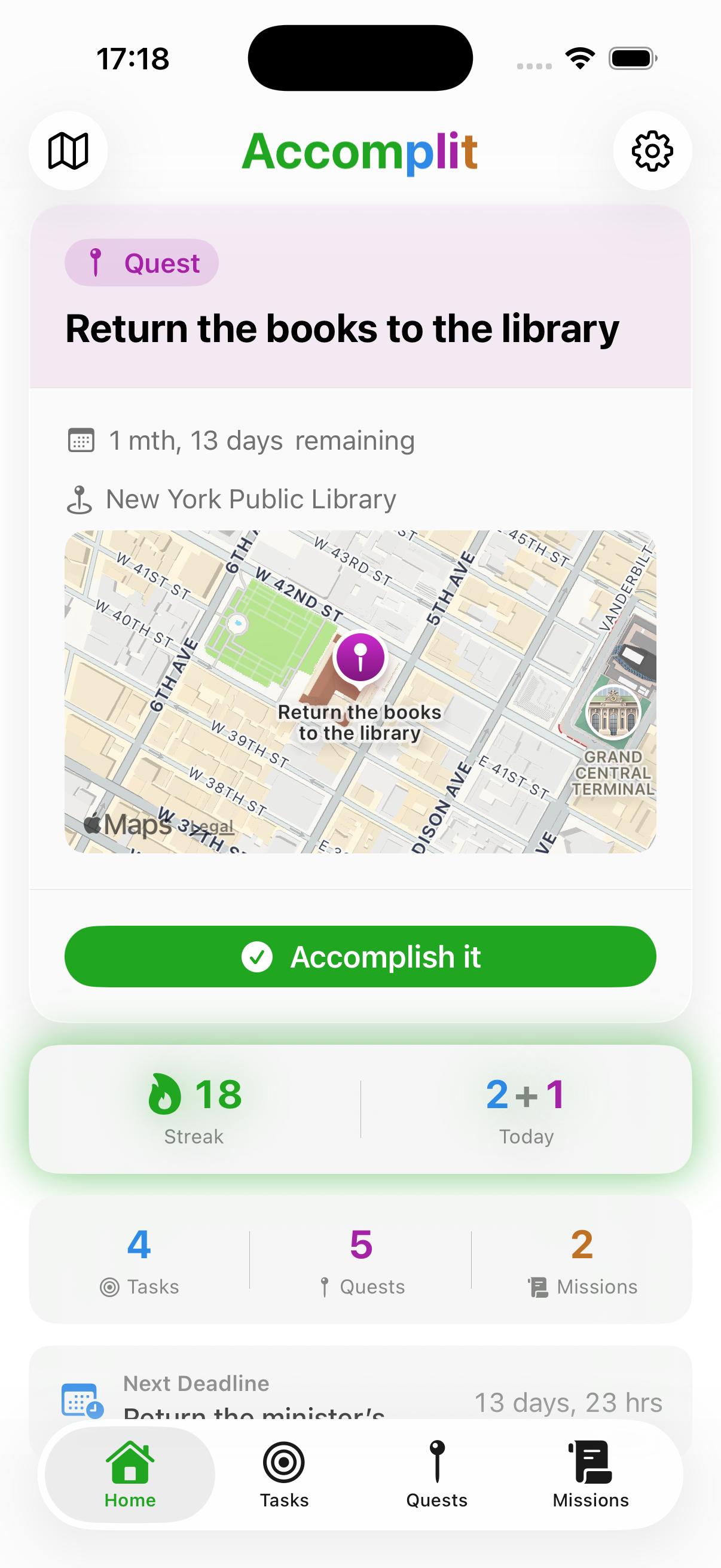
Task: Open the map view icon
Action: pyautogui.click(x=68, y=151)
